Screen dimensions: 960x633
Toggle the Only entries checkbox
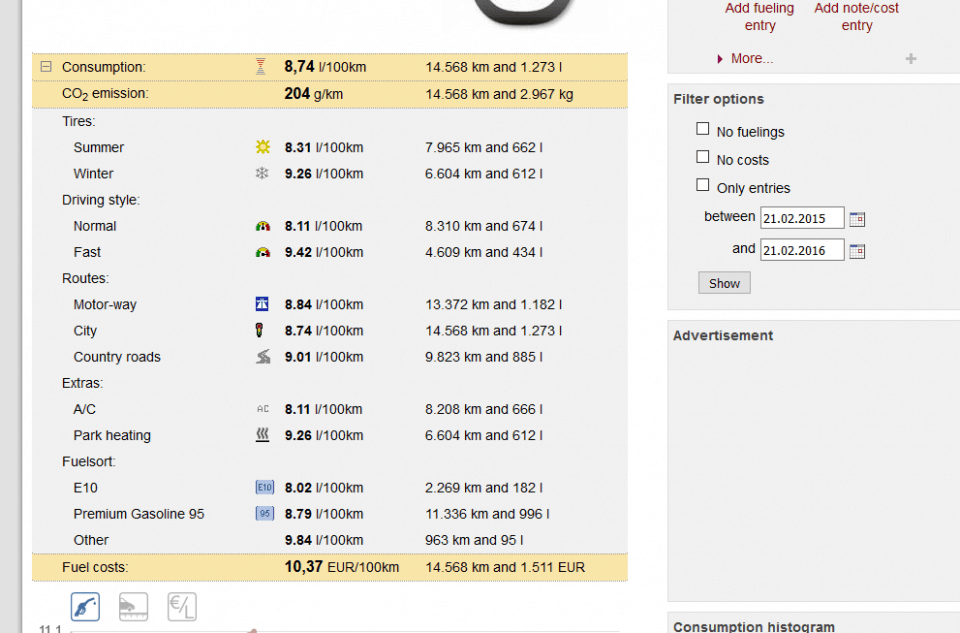click(x=703, y=185)
